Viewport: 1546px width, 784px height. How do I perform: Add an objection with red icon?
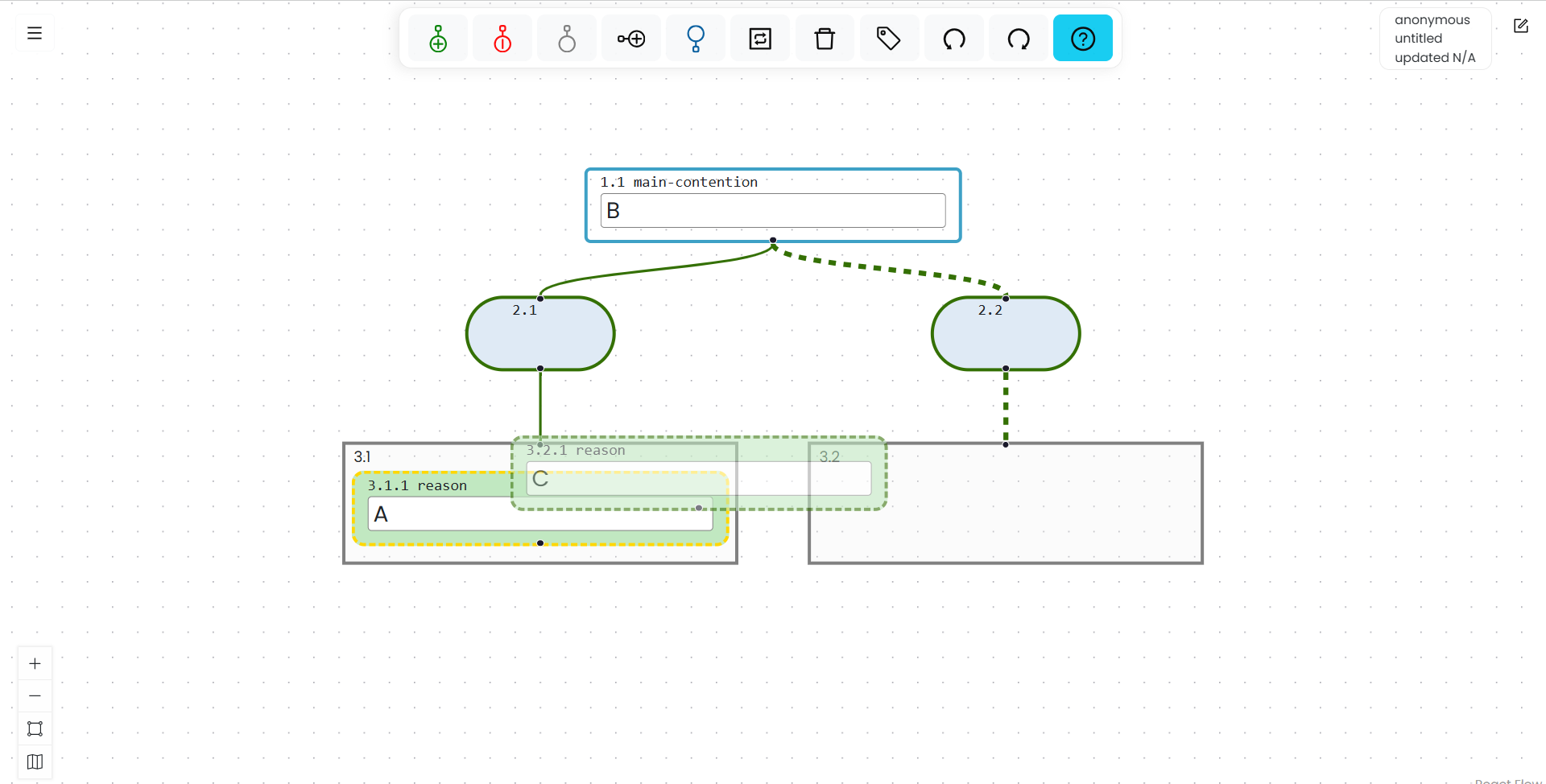coord(502,39)
